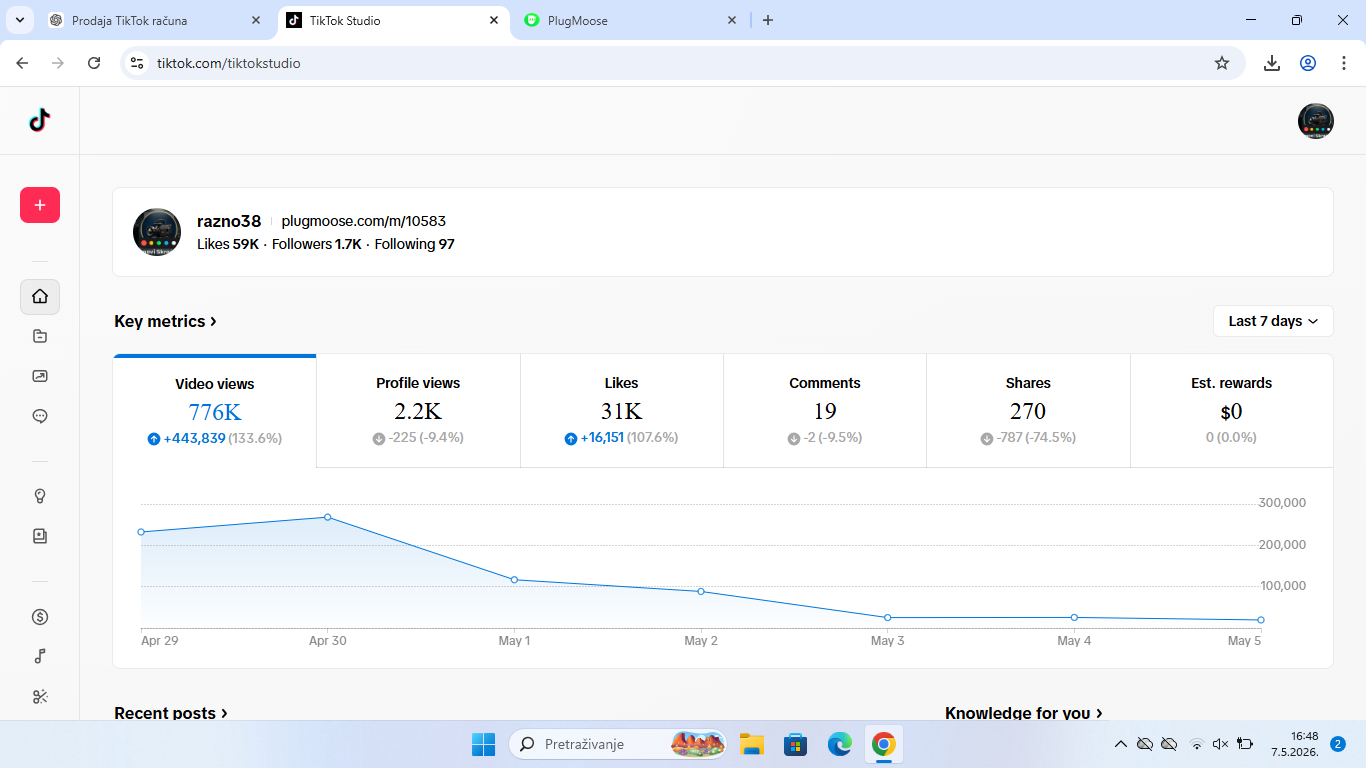Click the Chrome icon in the taskbar

[883, 744]
